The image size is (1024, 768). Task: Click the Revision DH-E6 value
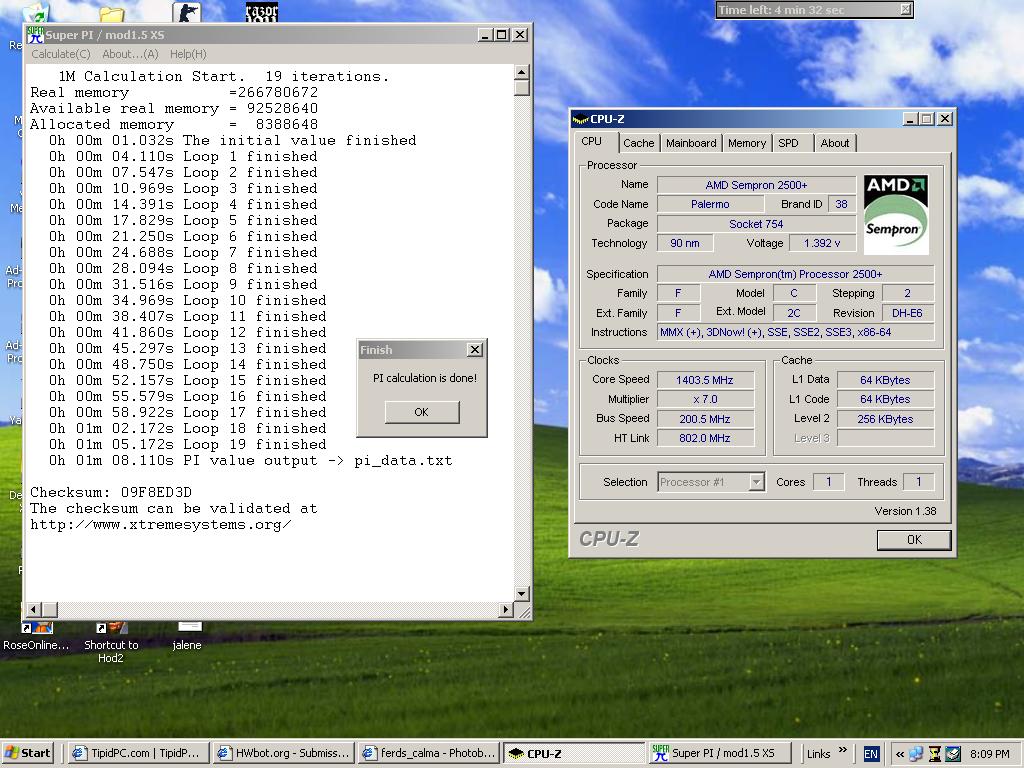907,313
